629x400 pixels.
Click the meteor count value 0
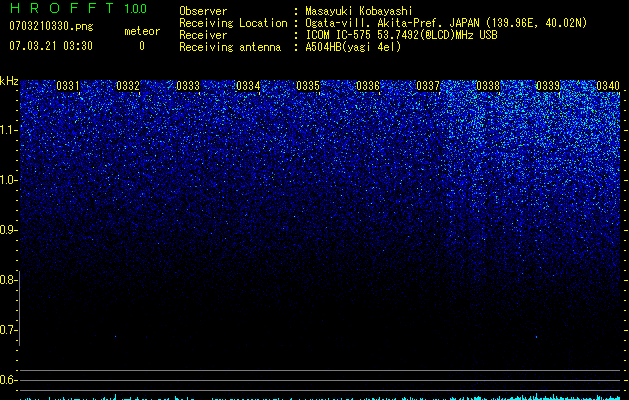click(142, 46)
